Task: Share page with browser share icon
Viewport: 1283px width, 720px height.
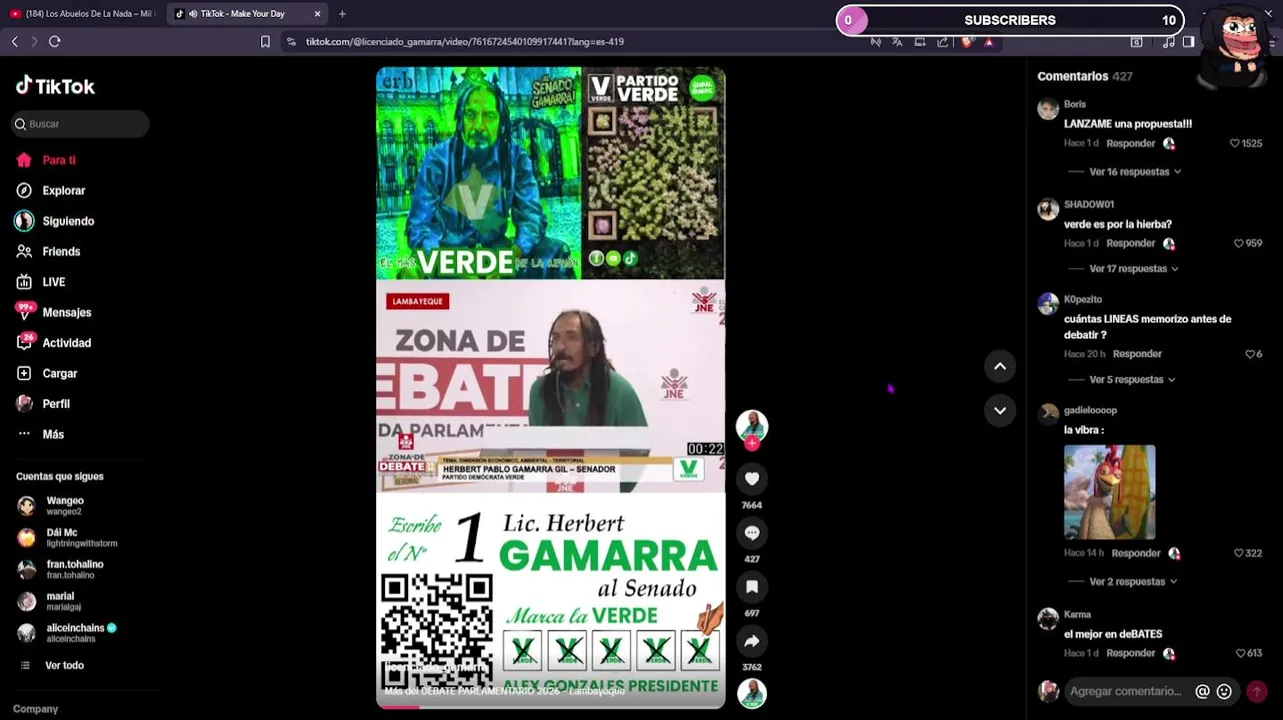Action: tap(942, 42)
